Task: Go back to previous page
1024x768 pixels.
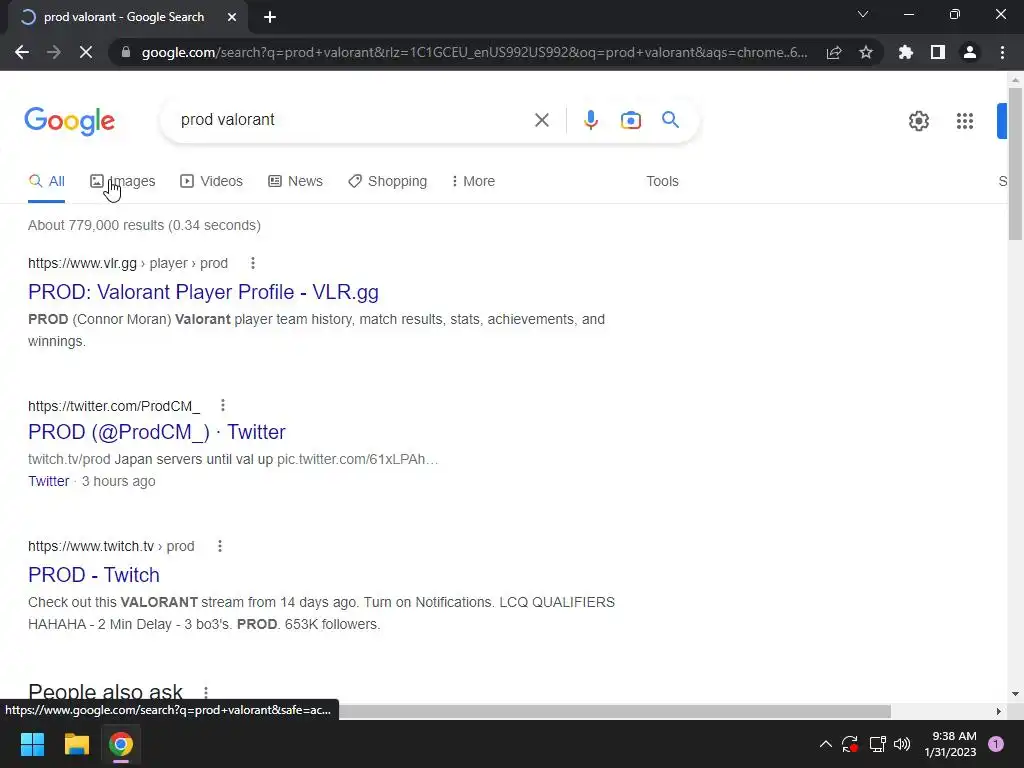Action: (x=22, y=52)
